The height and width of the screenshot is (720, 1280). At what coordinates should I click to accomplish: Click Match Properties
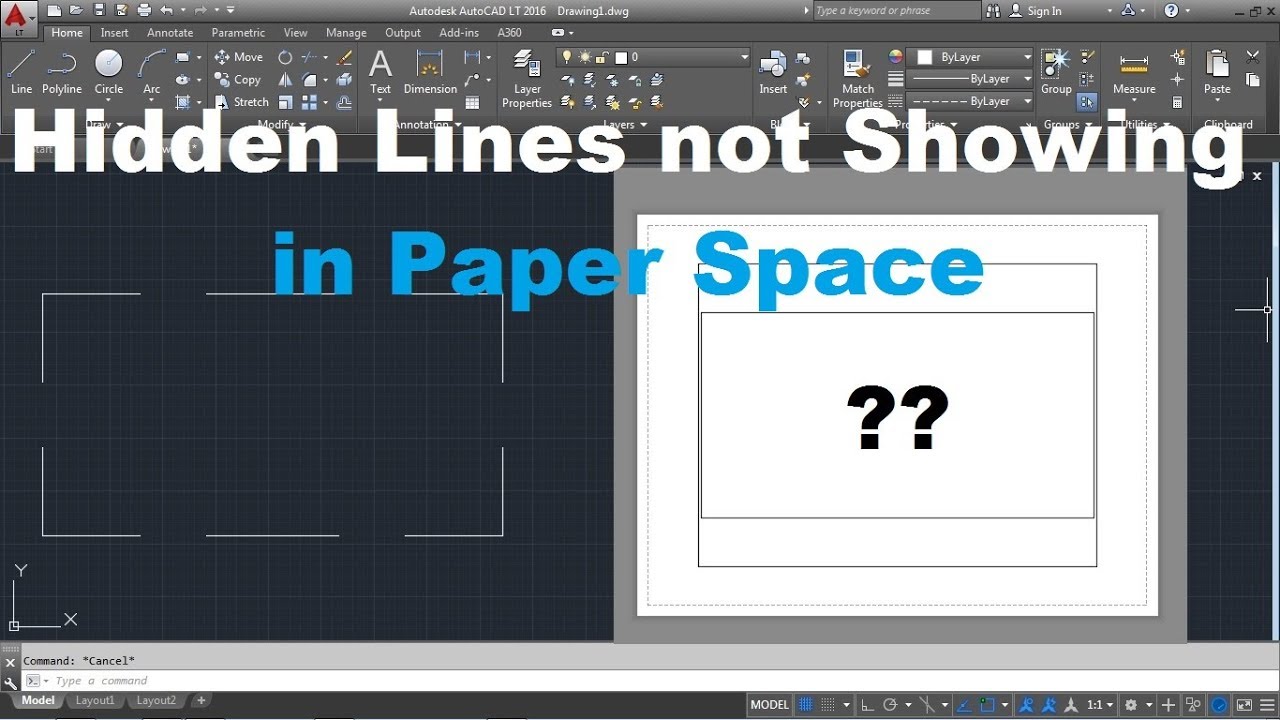[x=858, y=78]
